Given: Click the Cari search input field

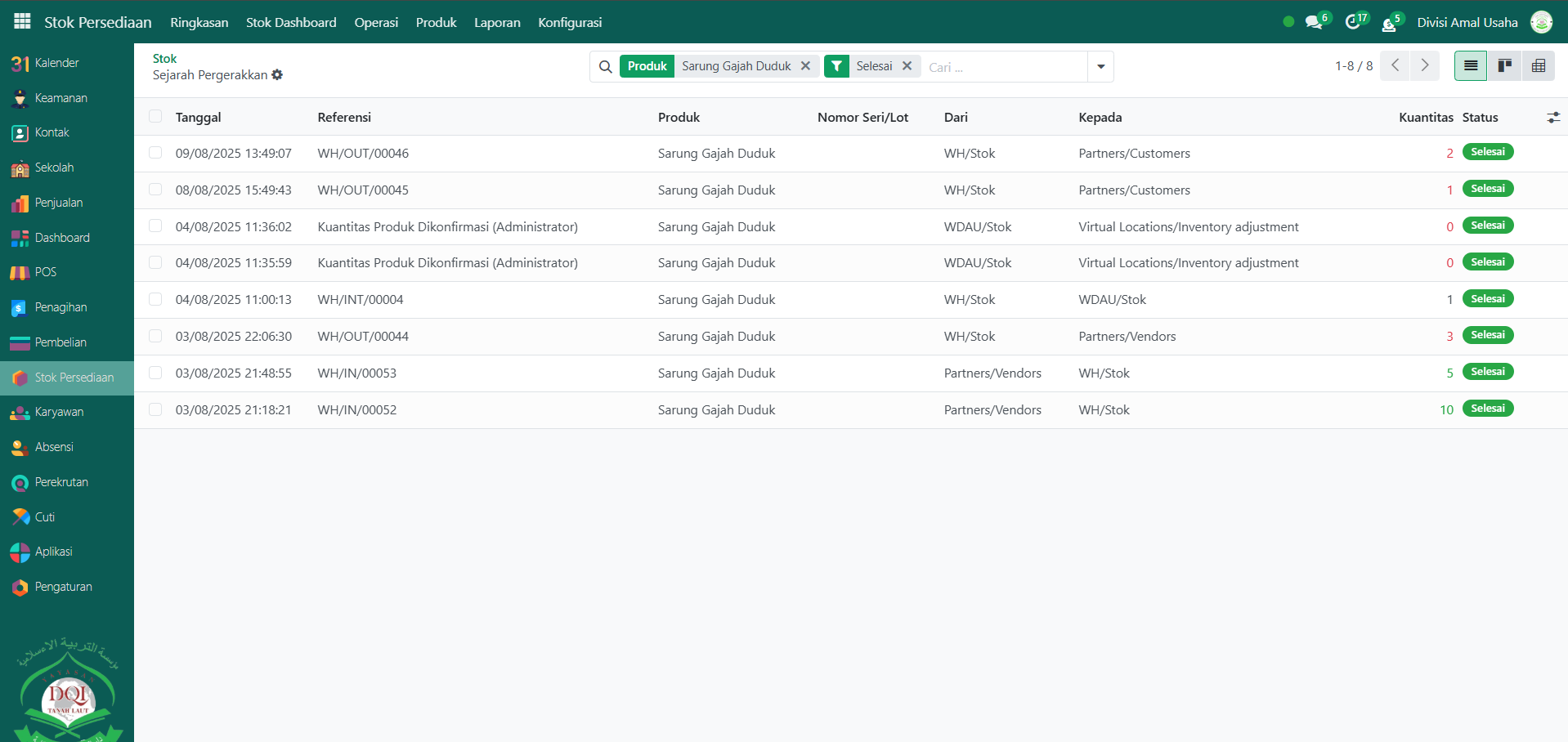Looking at the screenshot, I should point(1004,67).
